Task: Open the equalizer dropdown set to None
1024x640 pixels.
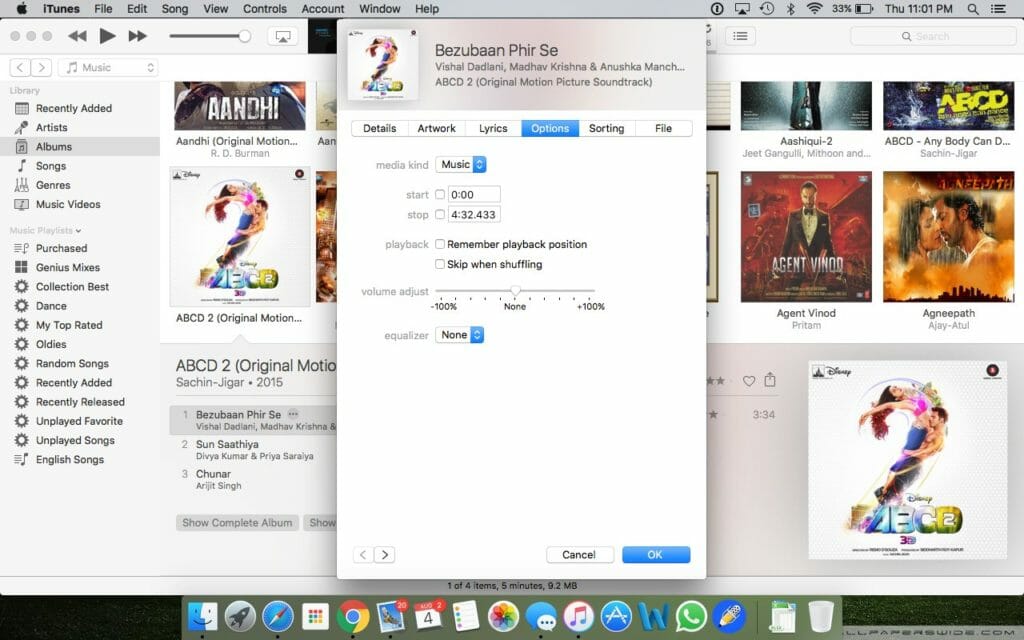Action: (459, 335)
